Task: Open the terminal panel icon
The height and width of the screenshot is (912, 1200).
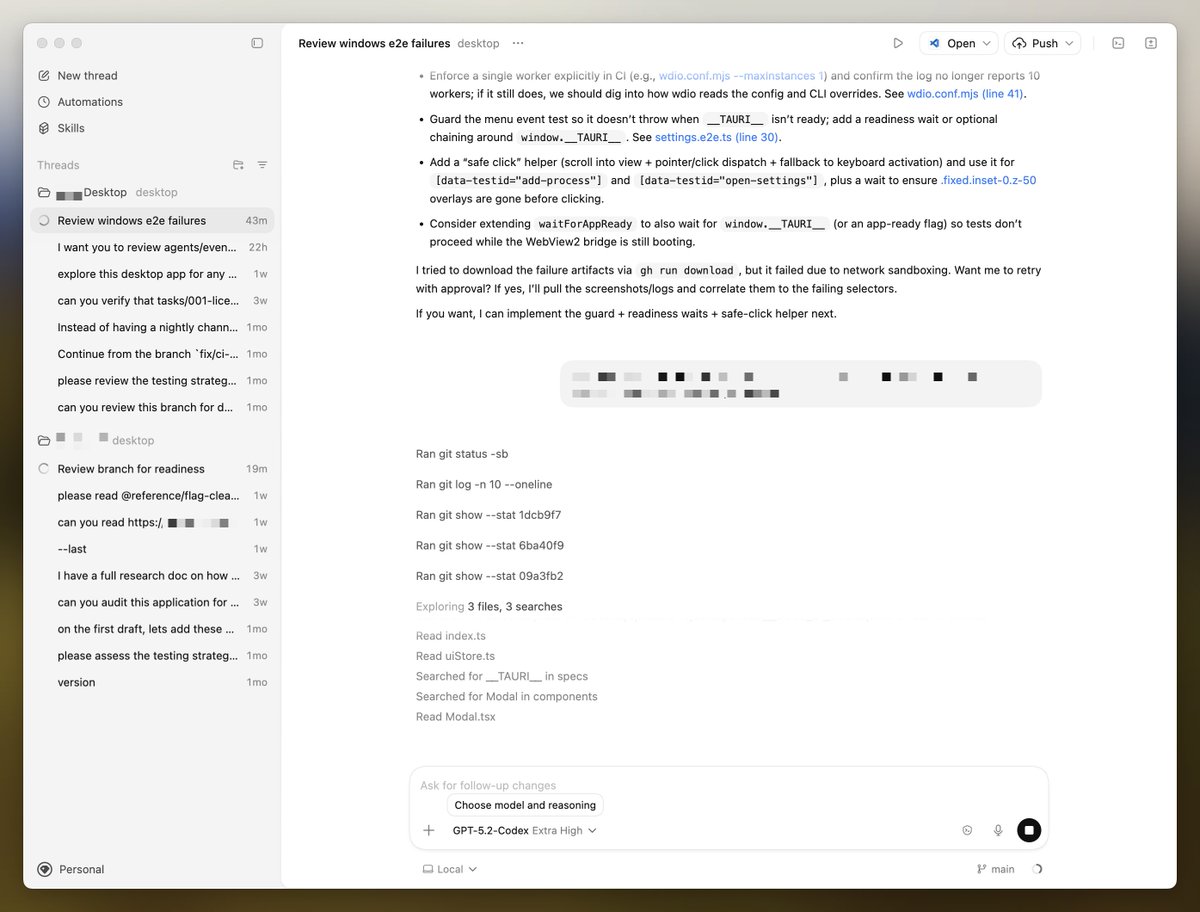Action: coord(1118,43)
